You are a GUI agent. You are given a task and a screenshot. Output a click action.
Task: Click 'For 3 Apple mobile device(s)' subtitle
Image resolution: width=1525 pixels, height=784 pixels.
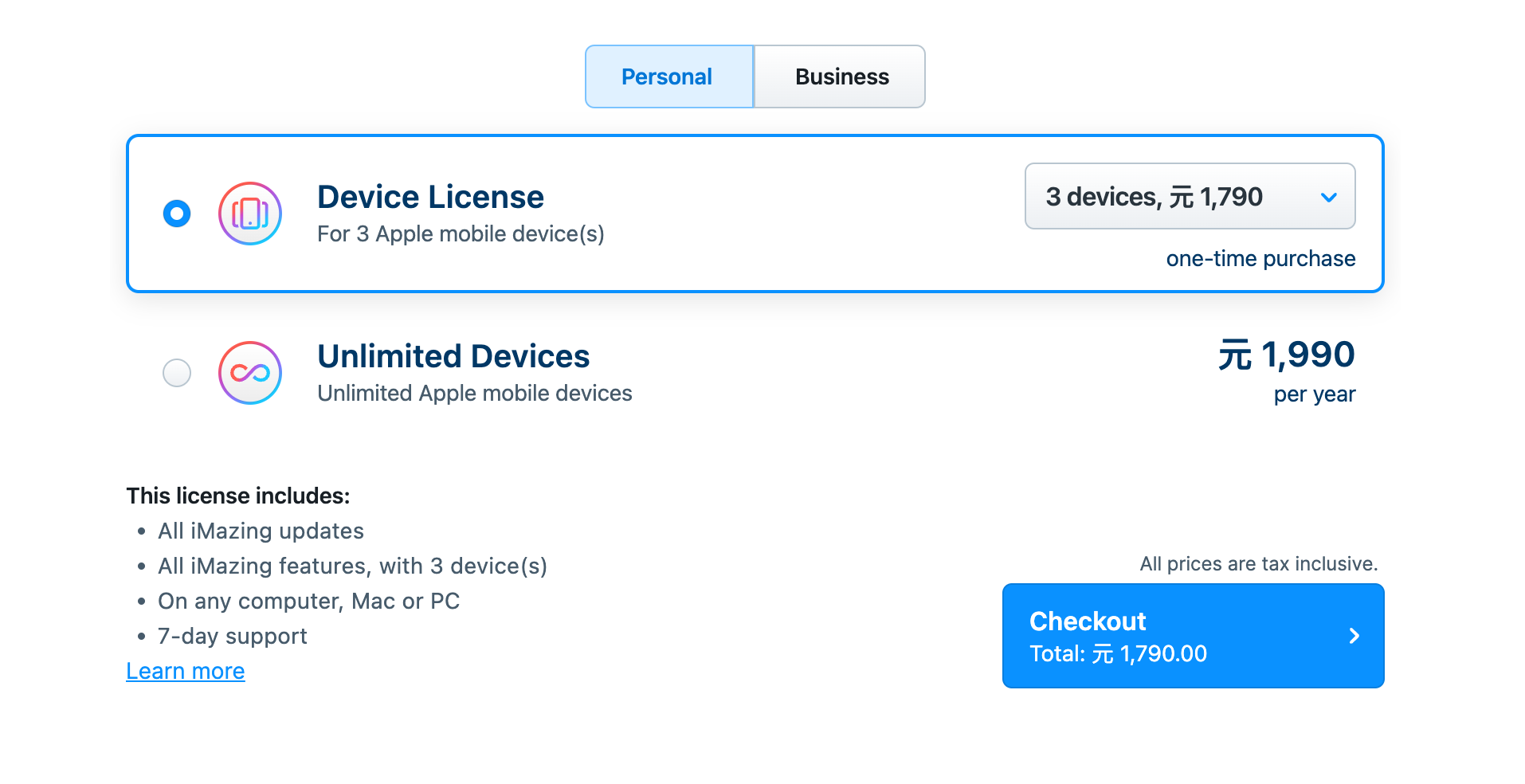point(461,234)
